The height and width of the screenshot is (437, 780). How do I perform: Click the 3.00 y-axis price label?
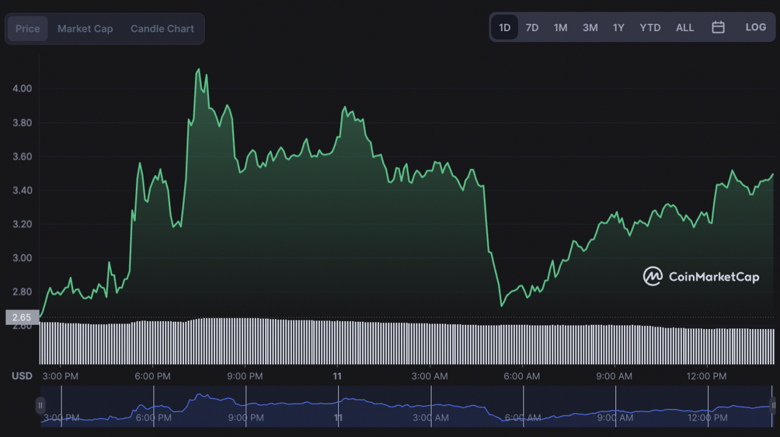[x=22, y=258]
